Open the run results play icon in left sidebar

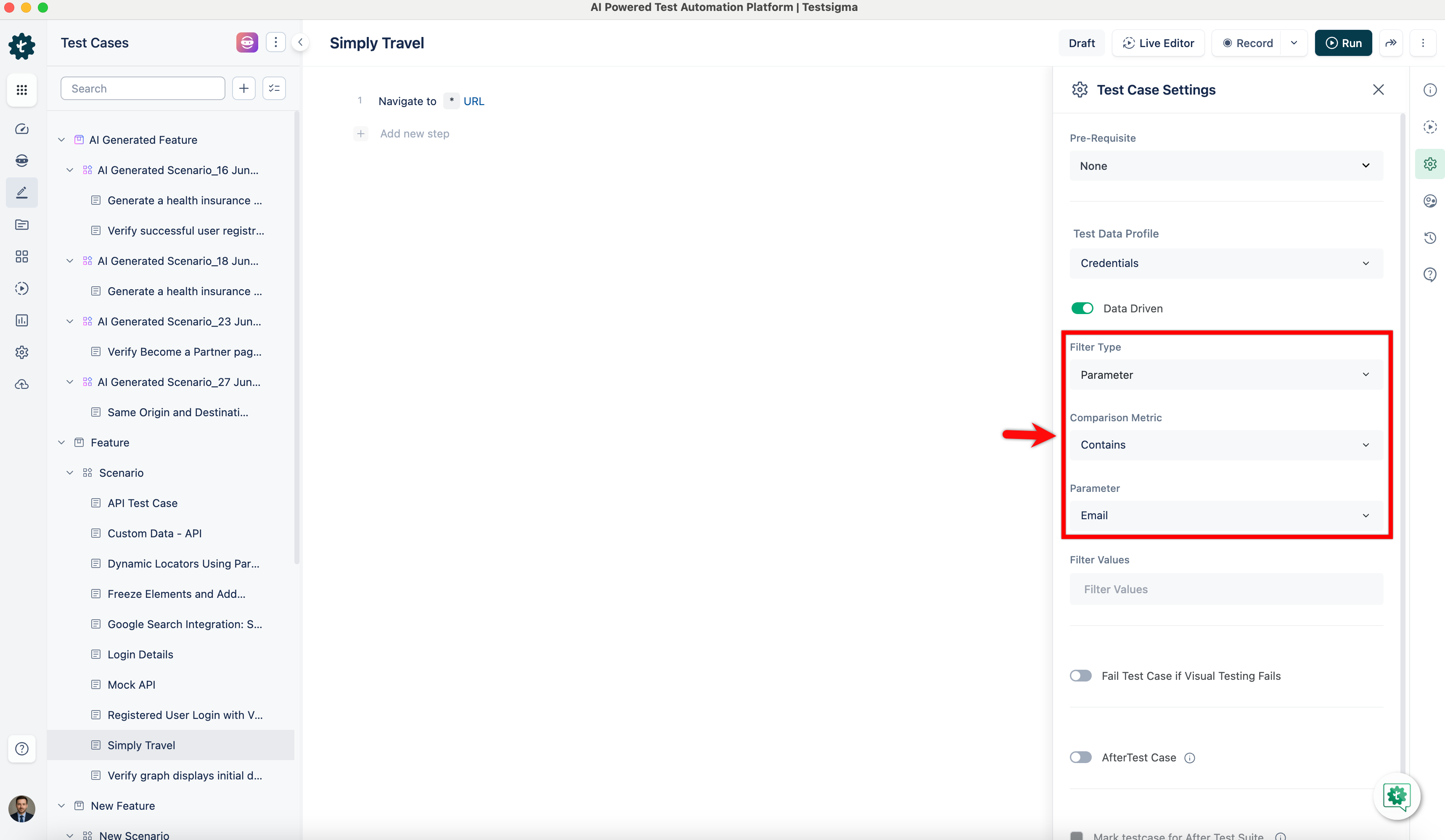click(22, 288)
